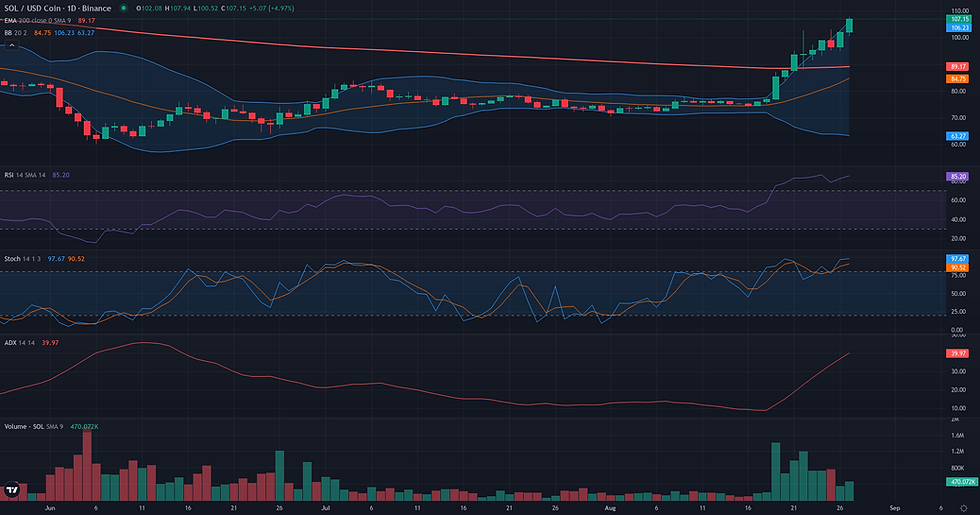Click the 80.00 tick on the price scale
Image resolution: width=980 pixels, height=515 pixels.
click(958, 91)
